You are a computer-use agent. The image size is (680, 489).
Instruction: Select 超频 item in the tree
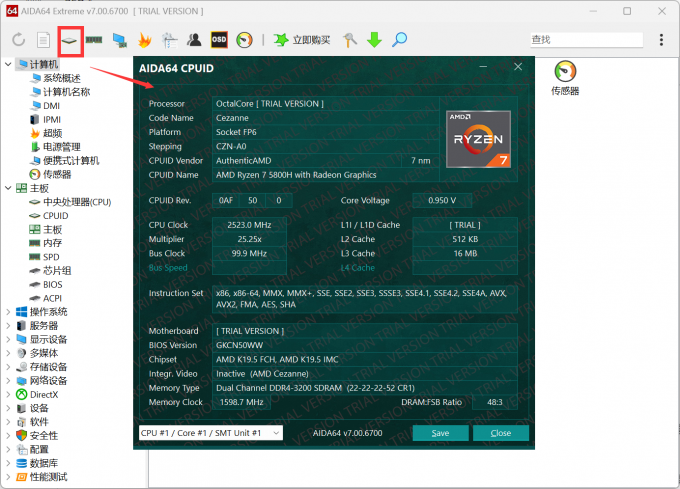[52, 133]
